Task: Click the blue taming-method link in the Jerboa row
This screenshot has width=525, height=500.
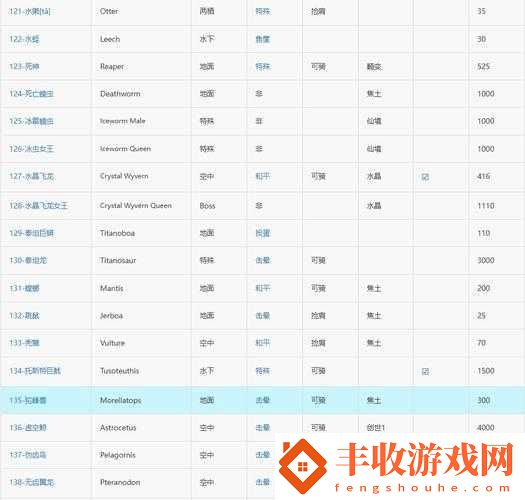Action: [x=263, y=315]
